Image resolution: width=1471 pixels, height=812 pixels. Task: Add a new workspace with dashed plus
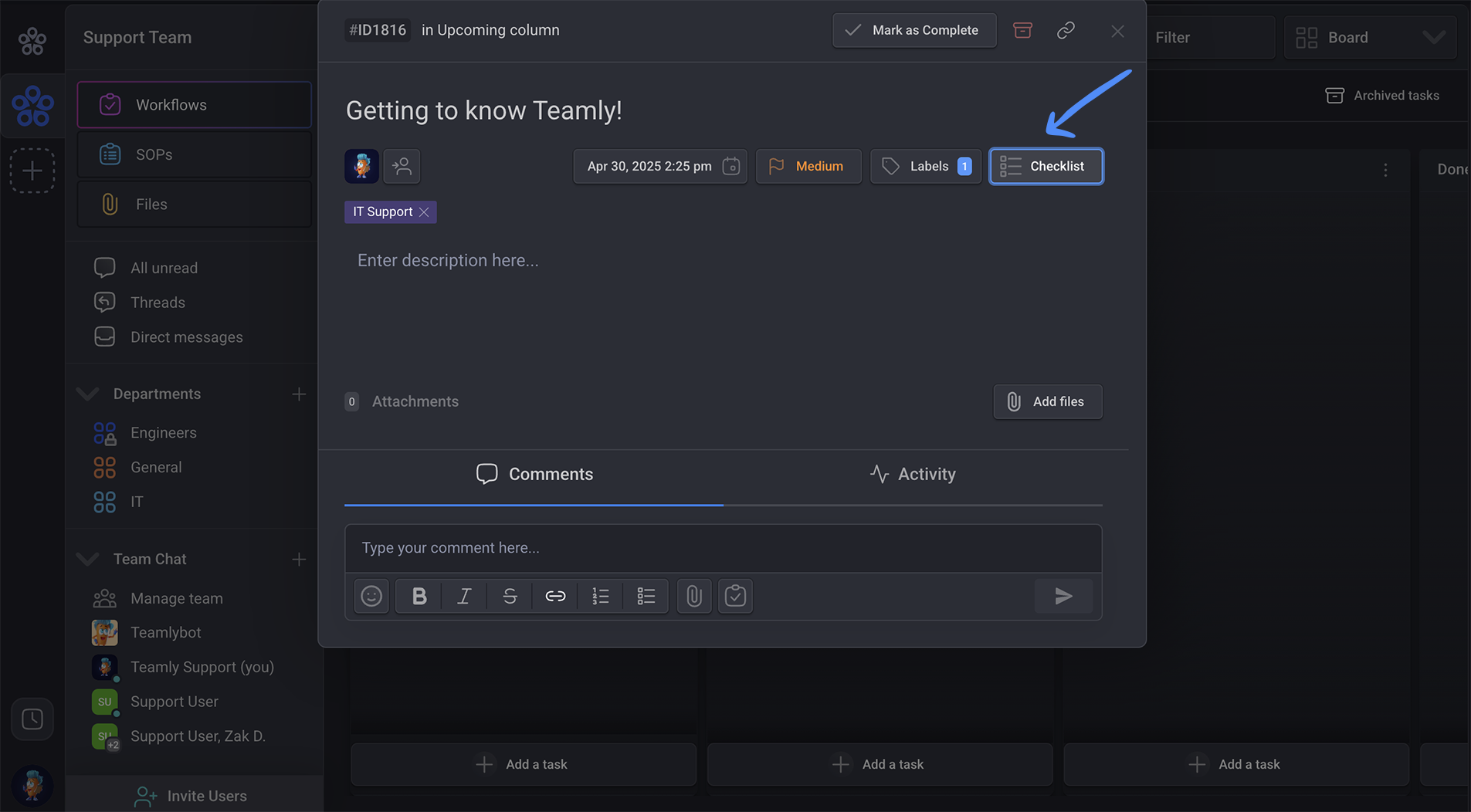32,171
